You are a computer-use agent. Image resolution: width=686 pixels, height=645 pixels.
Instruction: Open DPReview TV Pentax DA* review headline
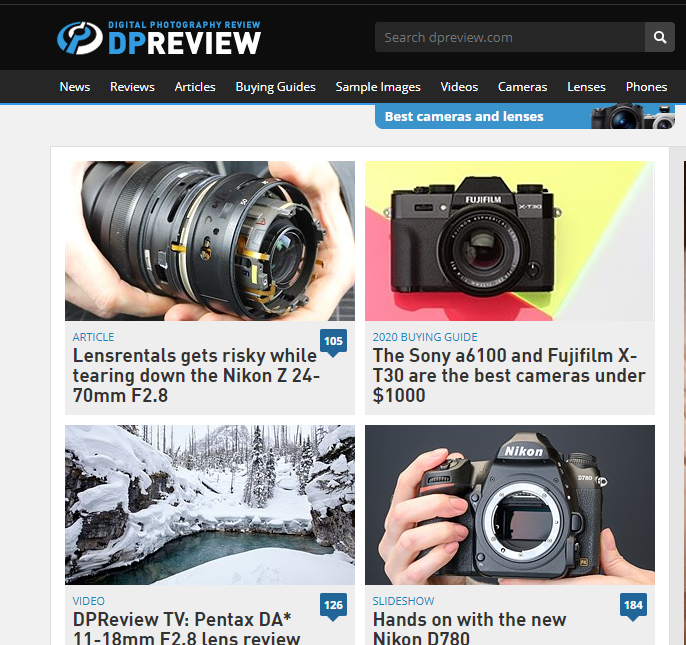186,627
